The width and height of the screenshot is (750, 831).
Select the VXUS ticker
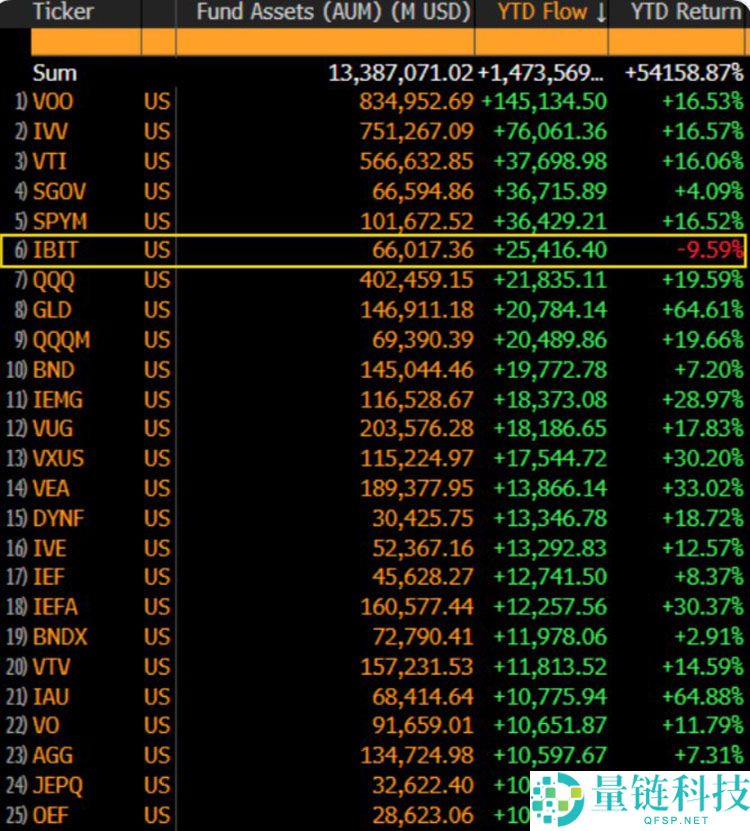click(58, 458)
